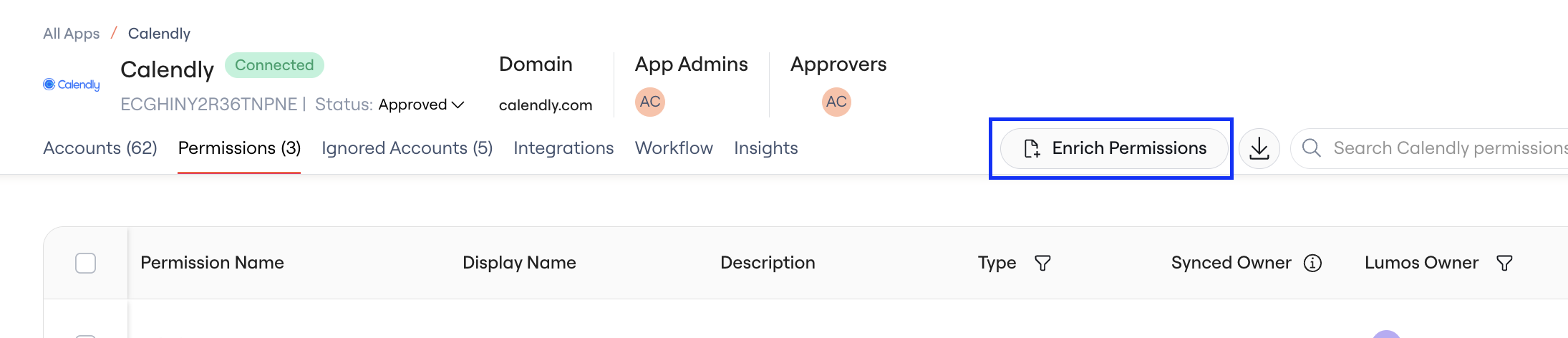1568x338 pixels.
Task: Open the Approved status dropdown
Action: (422, 105)
